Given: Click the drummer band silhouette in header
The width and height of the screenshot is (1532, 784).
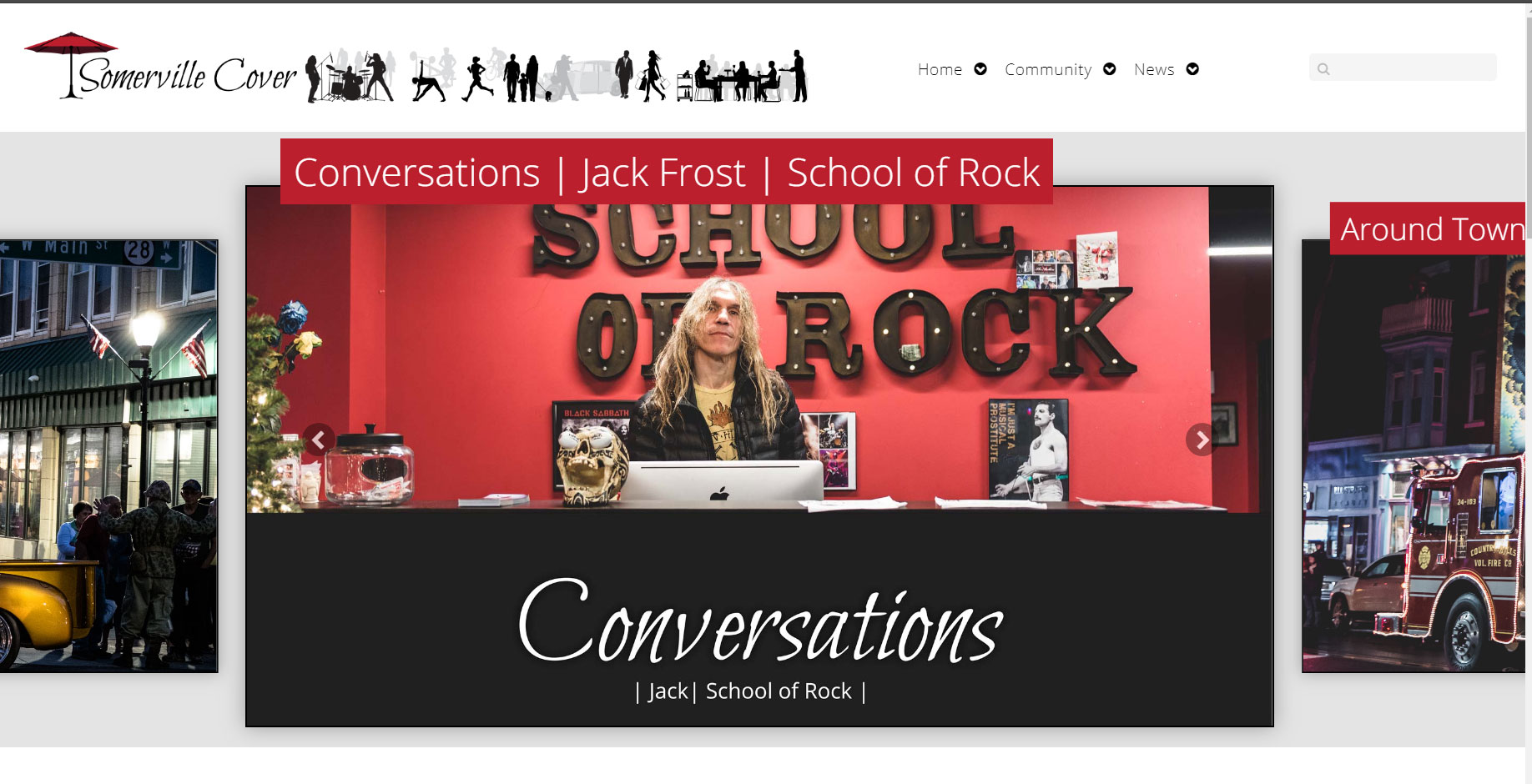Looking at the screenshot, I should tap(350, 77).
